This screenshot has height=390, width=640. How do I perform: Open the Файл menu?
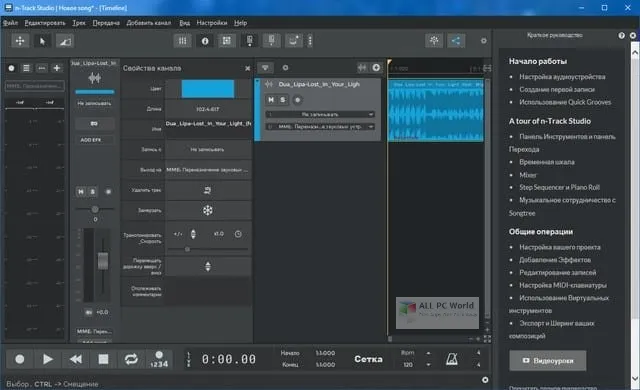pos(10,23)
